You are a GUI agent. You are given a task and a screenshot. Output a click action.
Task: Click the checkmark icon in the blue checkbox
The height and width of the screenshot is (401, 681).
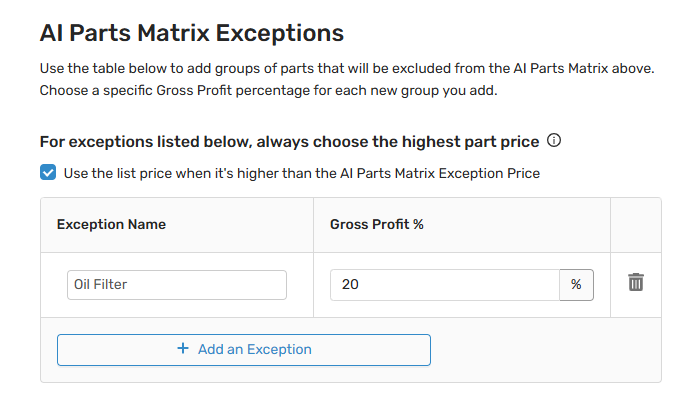(48, 172)
